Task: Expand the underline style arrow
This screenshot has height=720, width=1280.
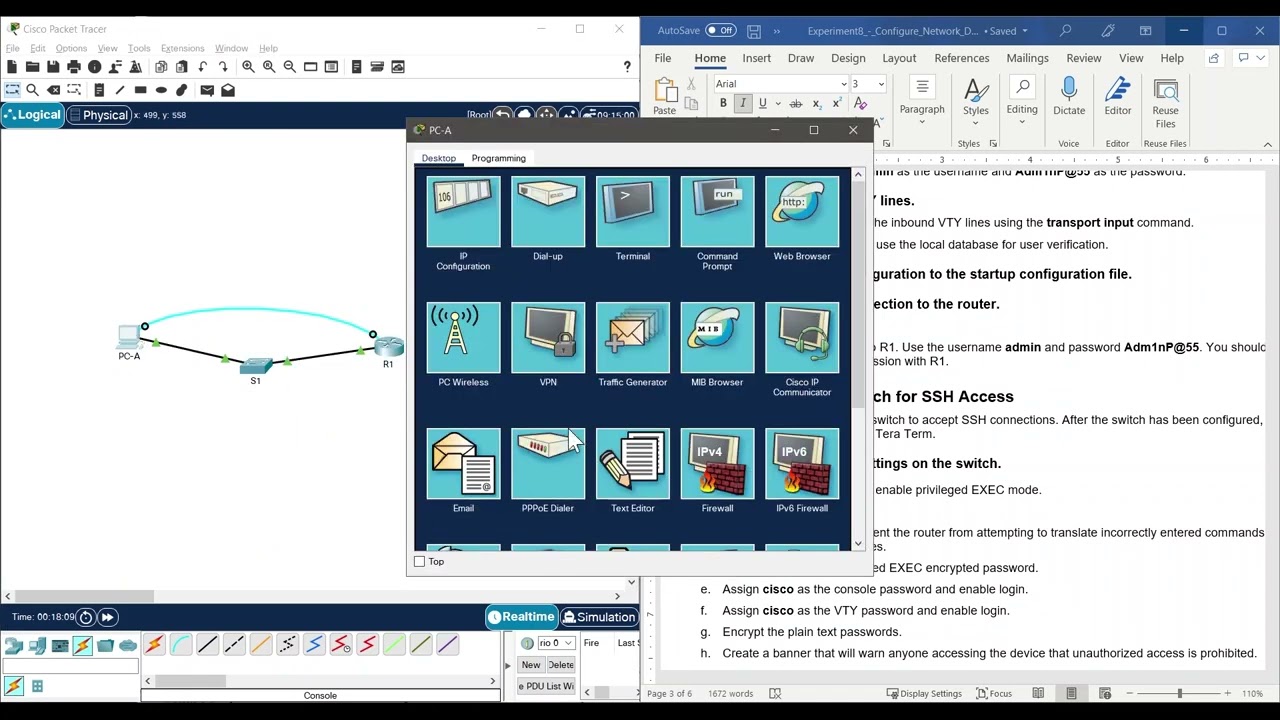Action: click(776, 104)
